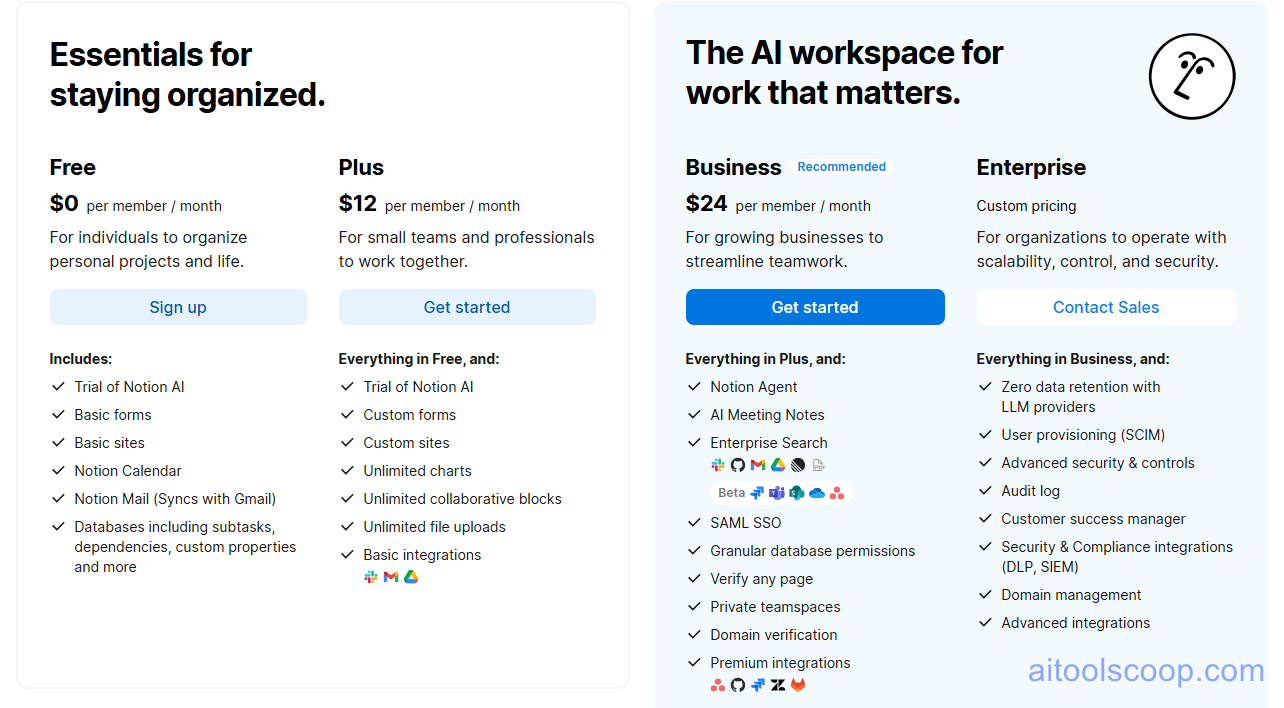Click the Slack icon under Basic integrations
The image size is (1284, 708).
point(369,577)
